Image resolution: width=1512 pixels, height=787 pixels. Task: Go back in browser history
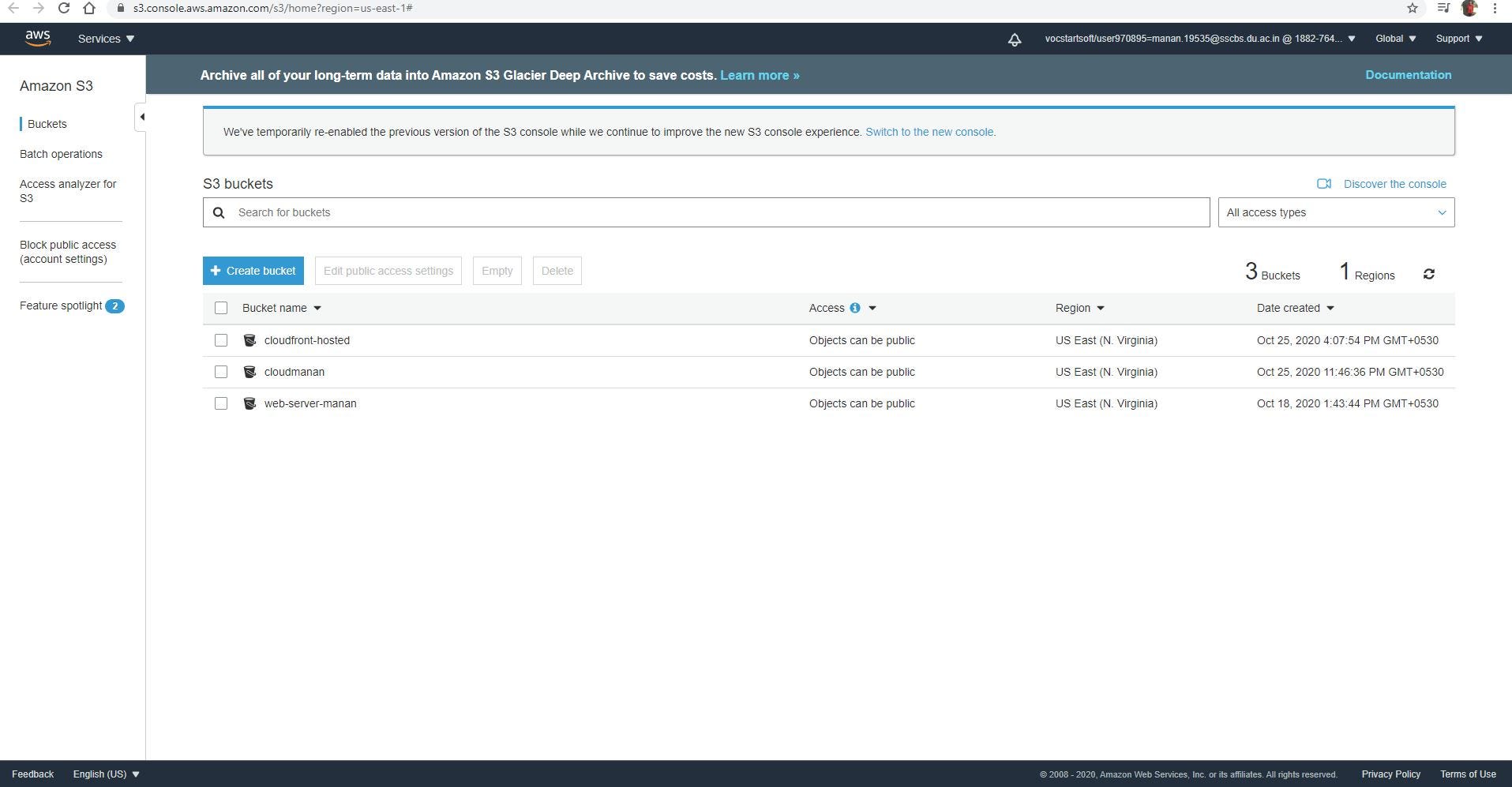[13, 8]
